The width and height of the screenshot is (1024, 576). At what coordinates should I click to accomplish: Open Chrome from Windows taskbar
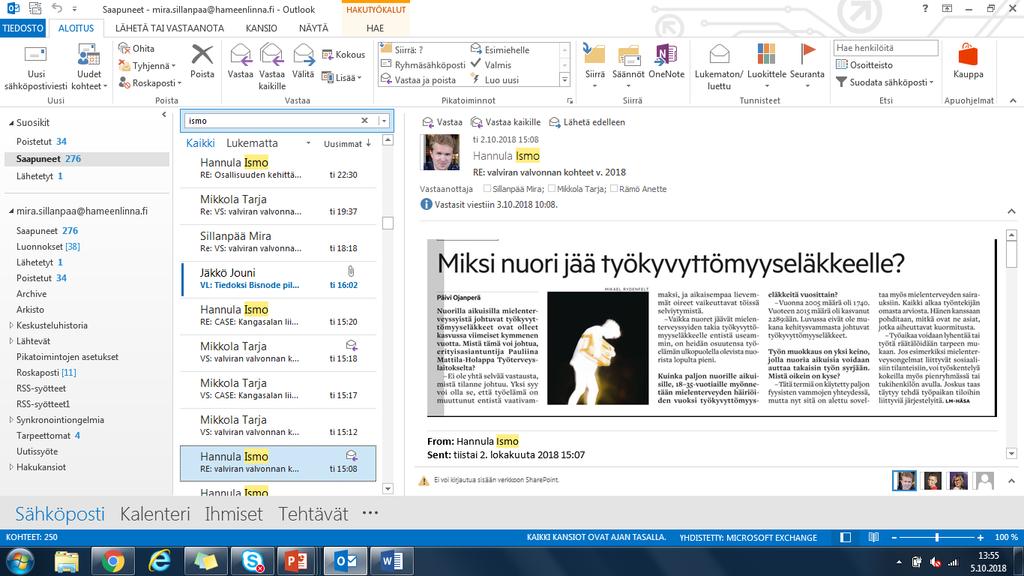tap(113, 561)
